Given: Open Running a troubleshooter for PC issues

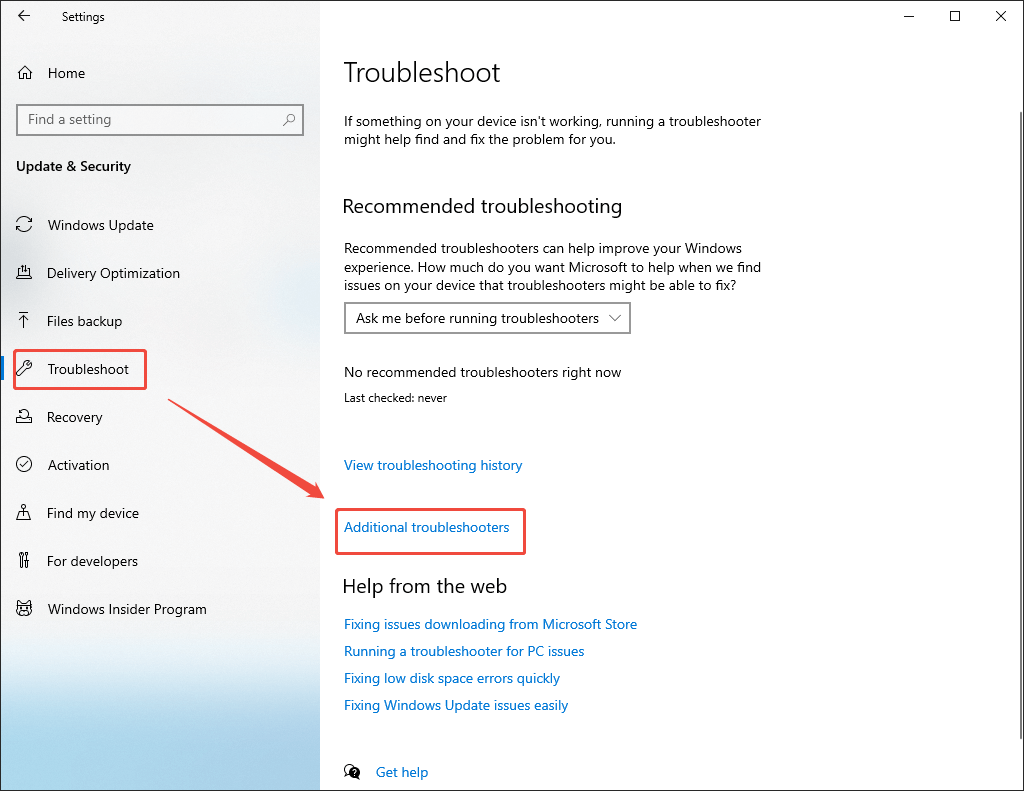Looking at the screenshot, I should tap(463, 651).
